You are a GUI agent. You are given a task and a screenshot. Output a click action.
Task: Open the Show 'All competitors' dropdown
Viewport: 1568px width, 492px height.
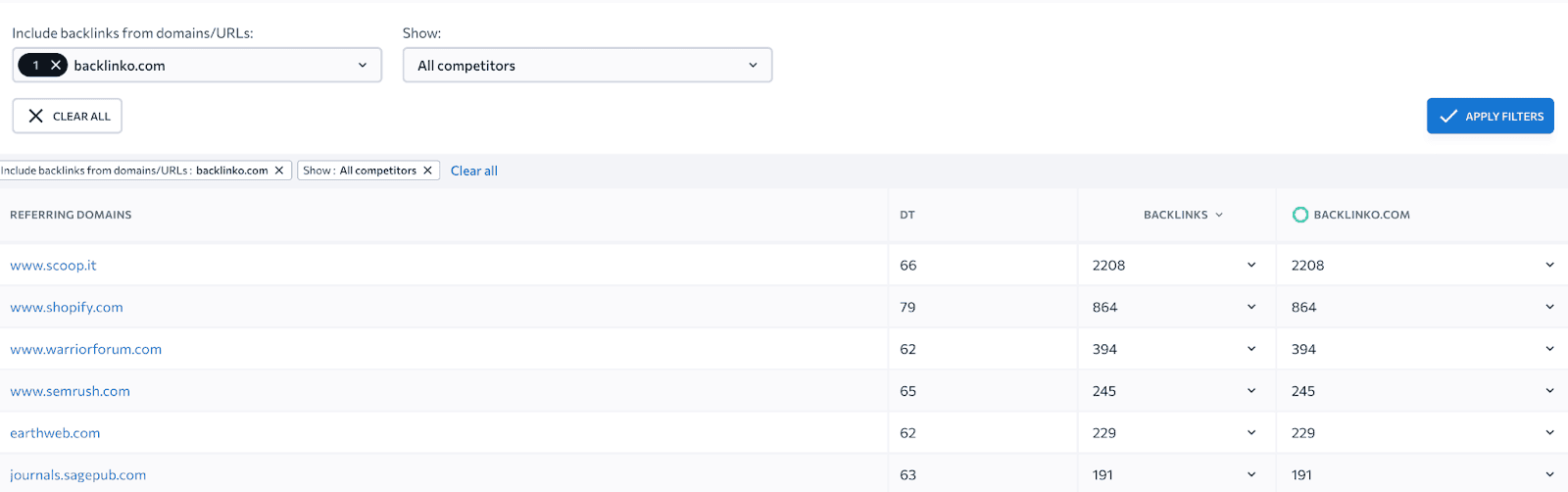[587, 66]
